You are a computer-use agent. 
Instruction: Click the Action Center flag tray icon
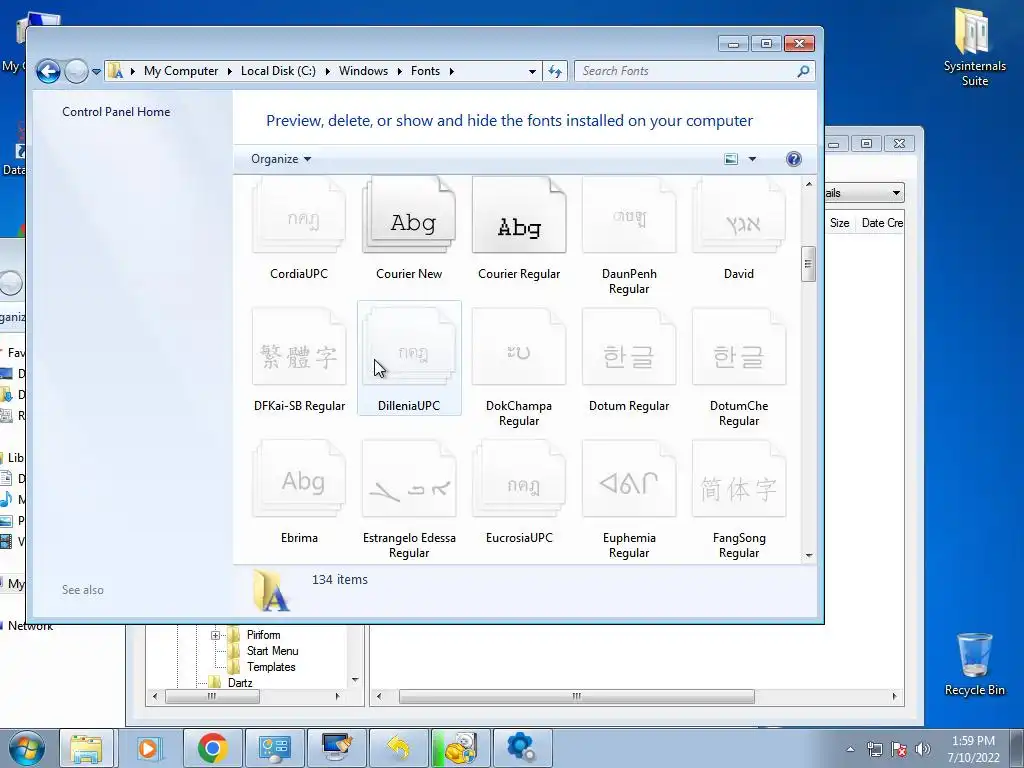coord(899,749)
